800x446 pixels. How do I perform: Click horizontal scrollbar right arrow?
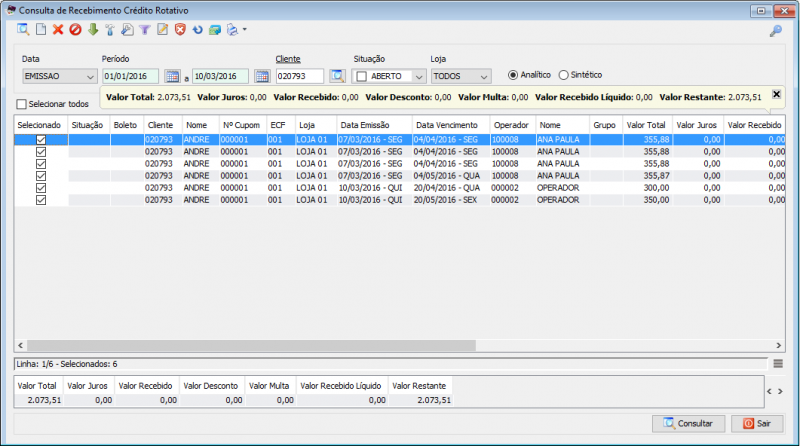tap(779, 345)
